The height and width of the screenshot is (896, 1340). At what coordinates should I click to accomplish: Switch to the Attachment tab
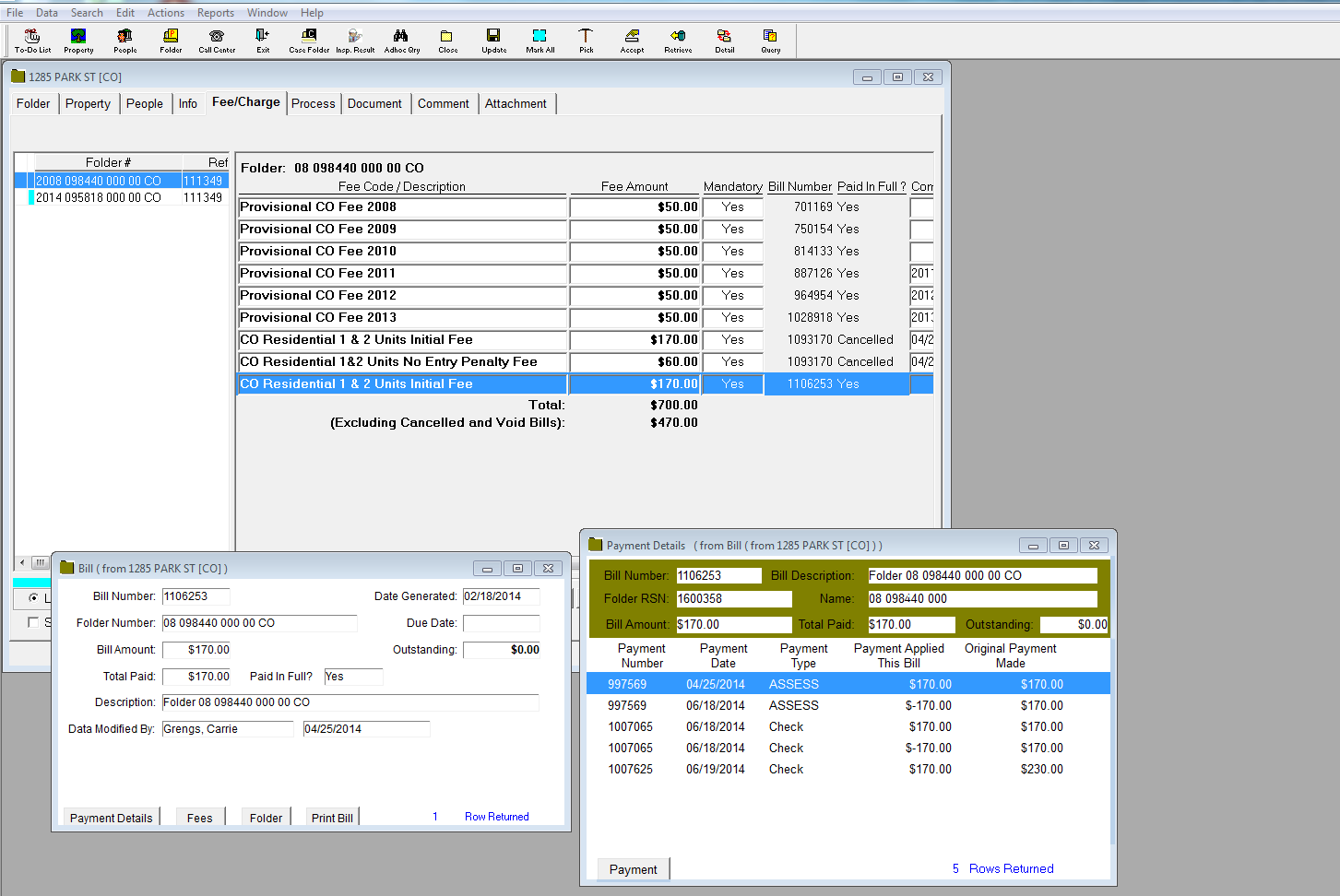[x=516, y=104]
